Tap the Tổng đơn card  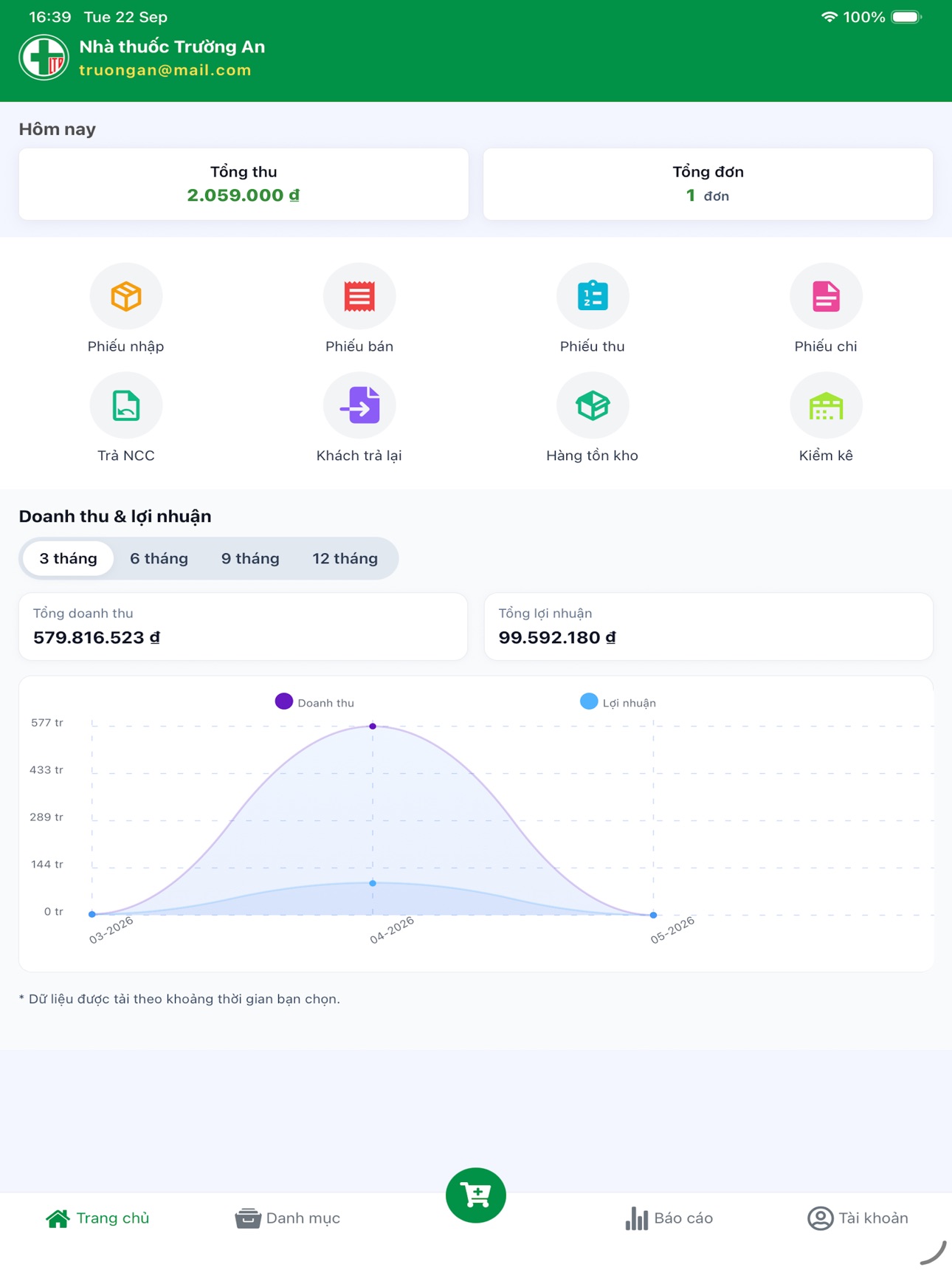[708, 184]
